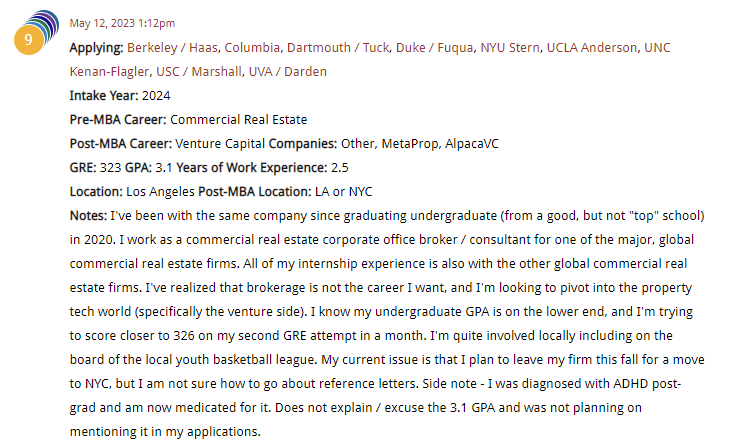Click the bold Notes label
Image resolution: width=751 pixels, height=443 pixels.
point(87,215)
